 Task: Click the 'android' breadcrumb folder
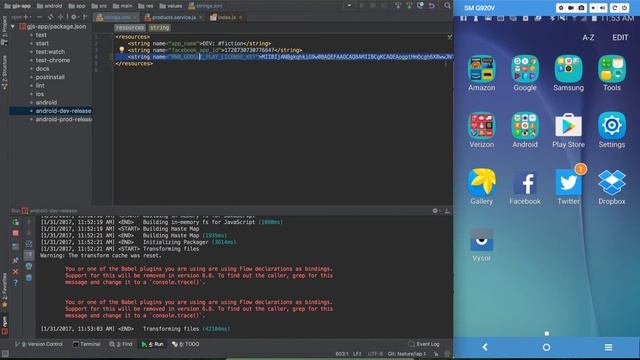click(49, 6)
